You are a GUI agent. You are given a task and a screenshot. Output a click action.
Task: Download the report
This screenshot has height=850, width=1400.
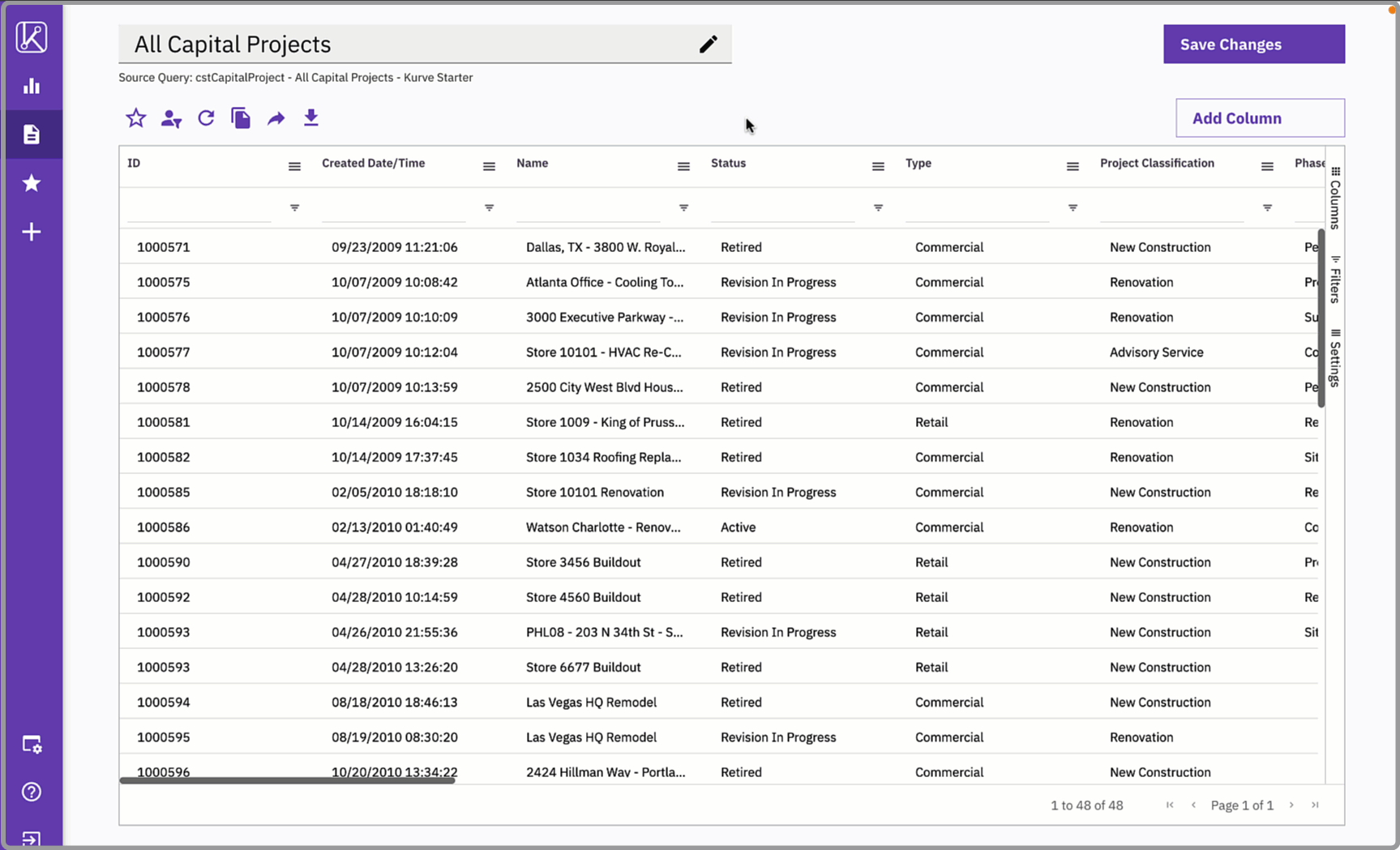coord(310,118)
